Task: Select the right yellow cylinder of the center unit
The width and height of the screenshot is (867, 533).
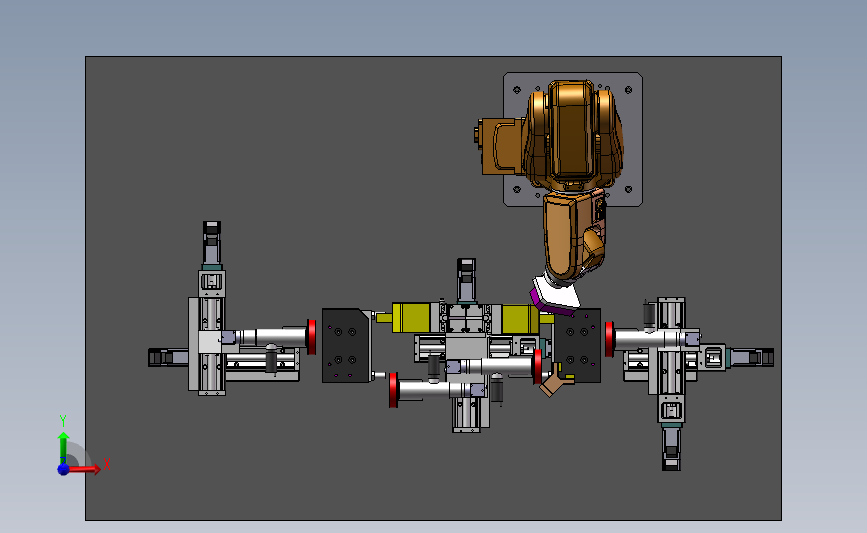Action: pos(521,319)
